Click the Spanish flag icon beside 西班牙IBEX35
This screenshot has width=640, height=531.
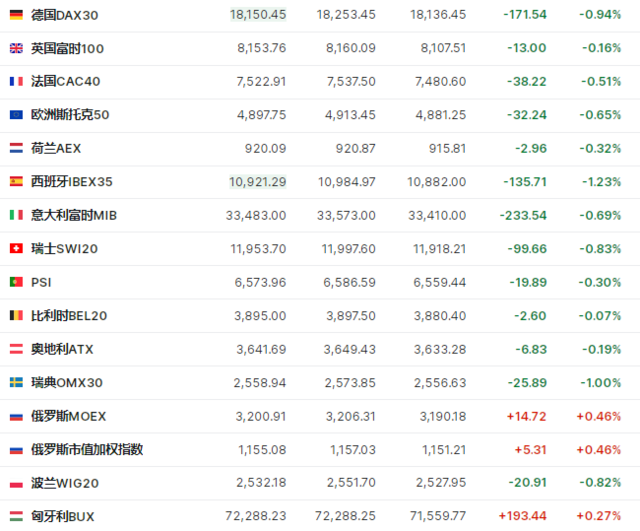click(x=16, y=182)
